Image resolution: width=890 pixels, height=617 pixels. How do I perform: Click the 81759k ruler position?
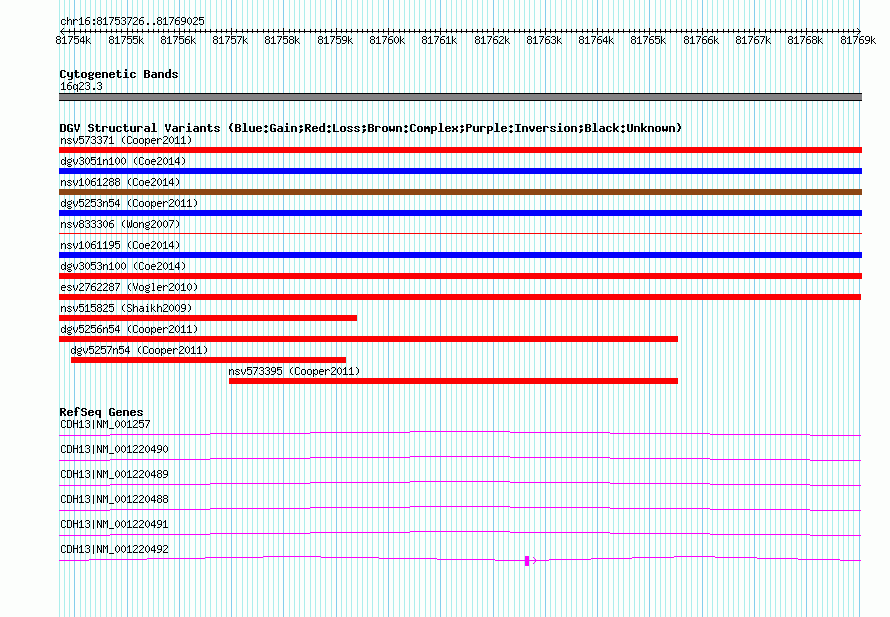pyautogui.click(x=335, y=40)
